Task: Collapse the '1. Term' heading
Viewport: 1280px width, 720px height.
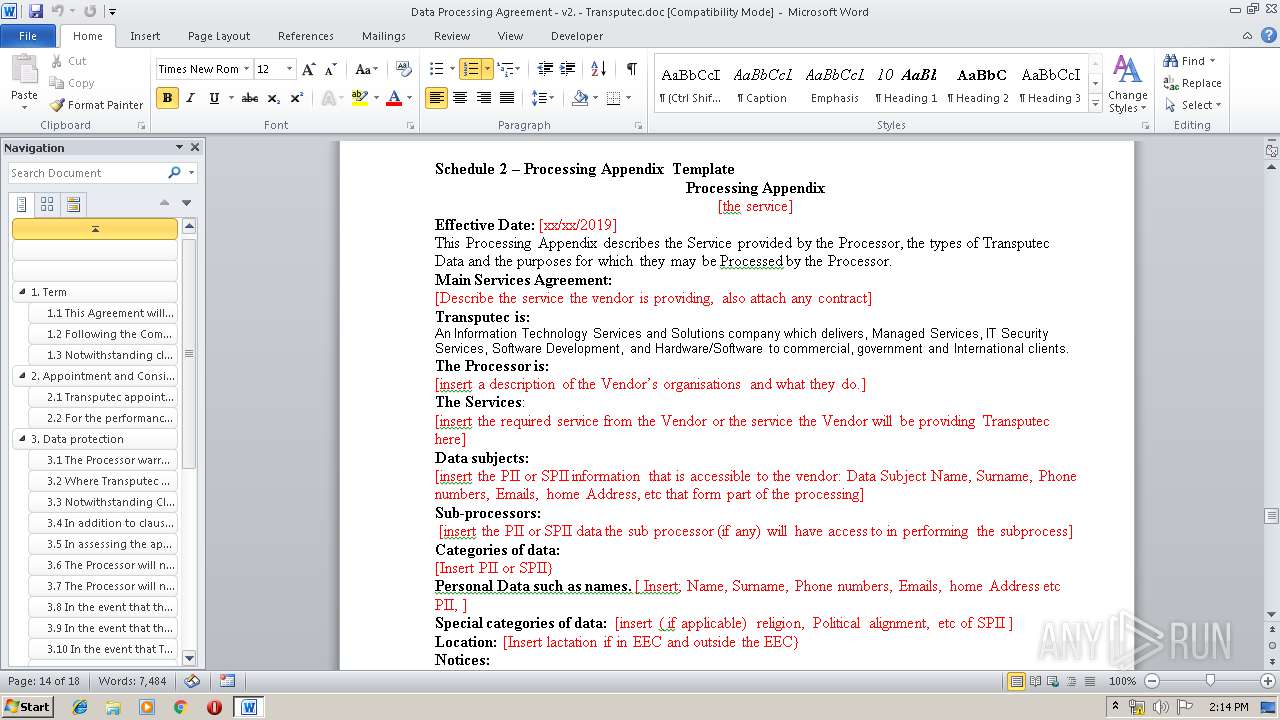Action: click(x=22, y=292)
